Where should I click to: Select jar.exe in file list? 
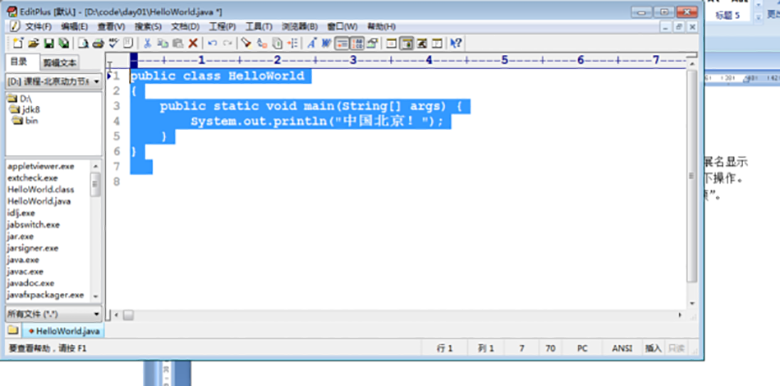(20, 236)
